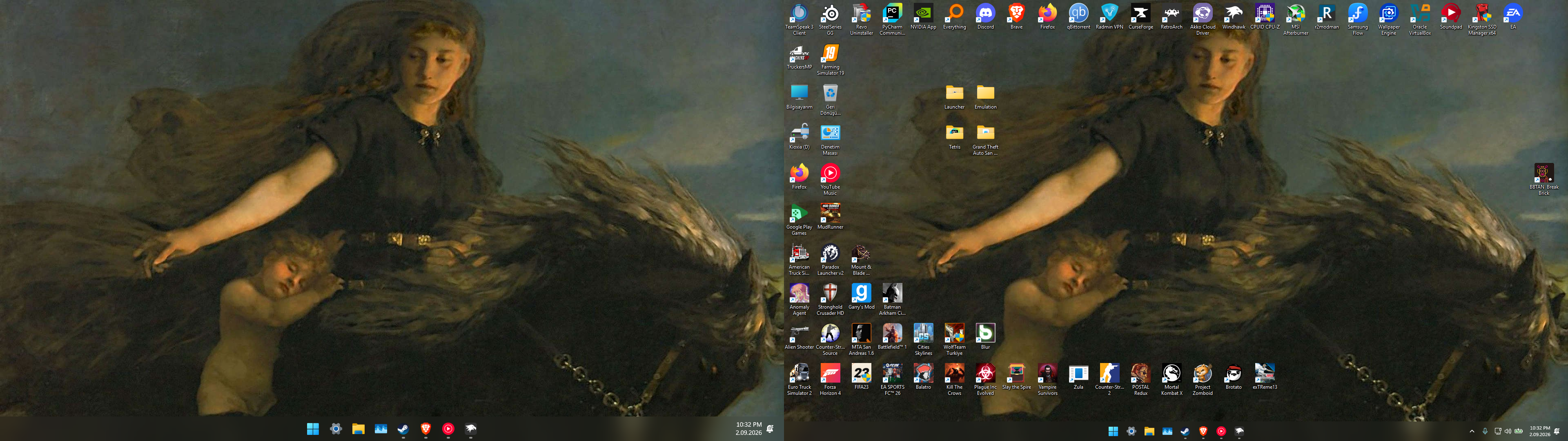Open the Balatro game icon
Screen dimensions: 1568x441
pyautogui.click(x=923, y=376)
